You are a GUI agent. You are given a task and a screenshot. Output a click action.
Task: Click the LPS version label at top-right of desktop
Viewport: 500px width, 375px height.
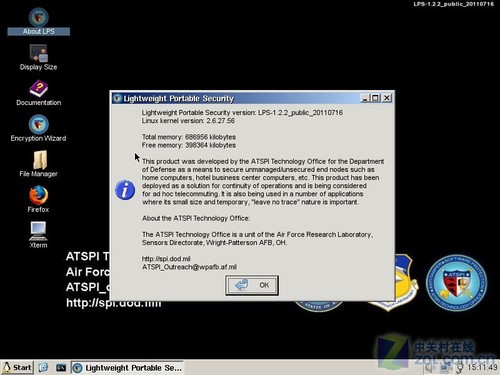point(454,4)
